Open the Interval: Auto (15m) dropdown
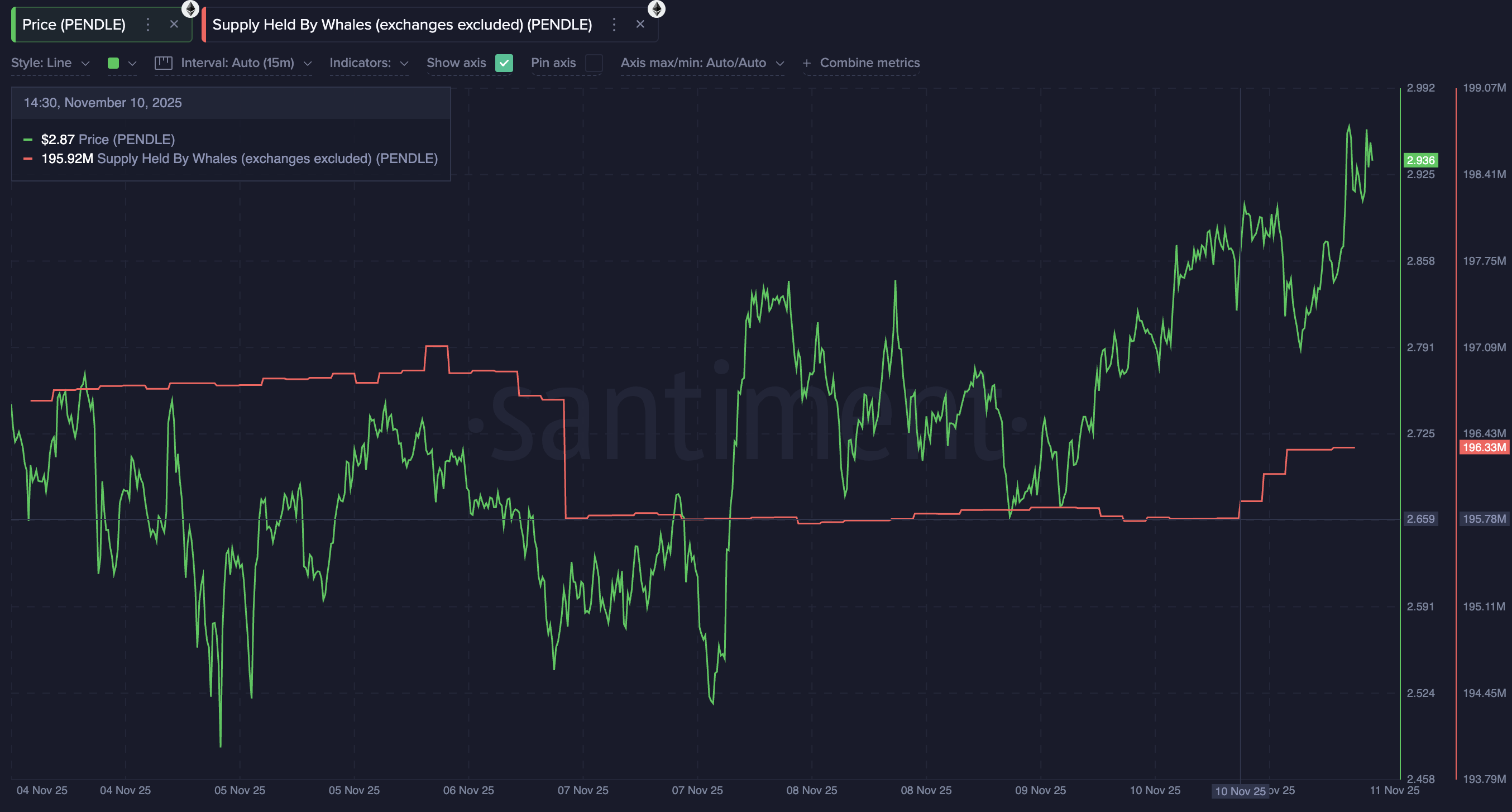Screen dimensions: 1512x812 (x=233, y=63)
